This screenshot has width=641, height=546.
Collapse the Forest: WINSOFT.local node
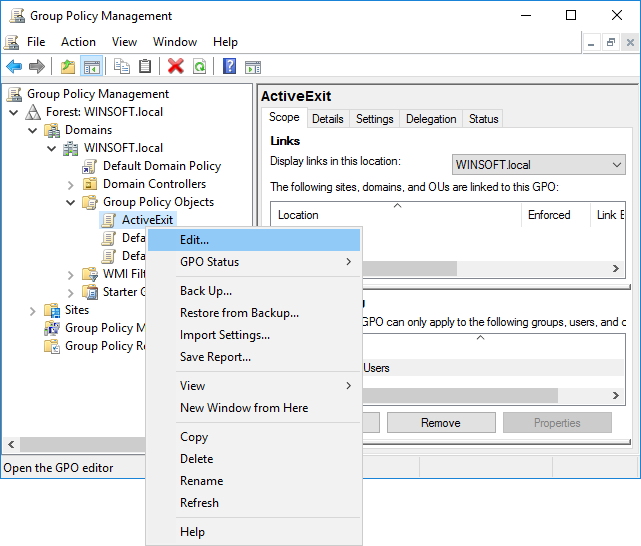[13, 112]
